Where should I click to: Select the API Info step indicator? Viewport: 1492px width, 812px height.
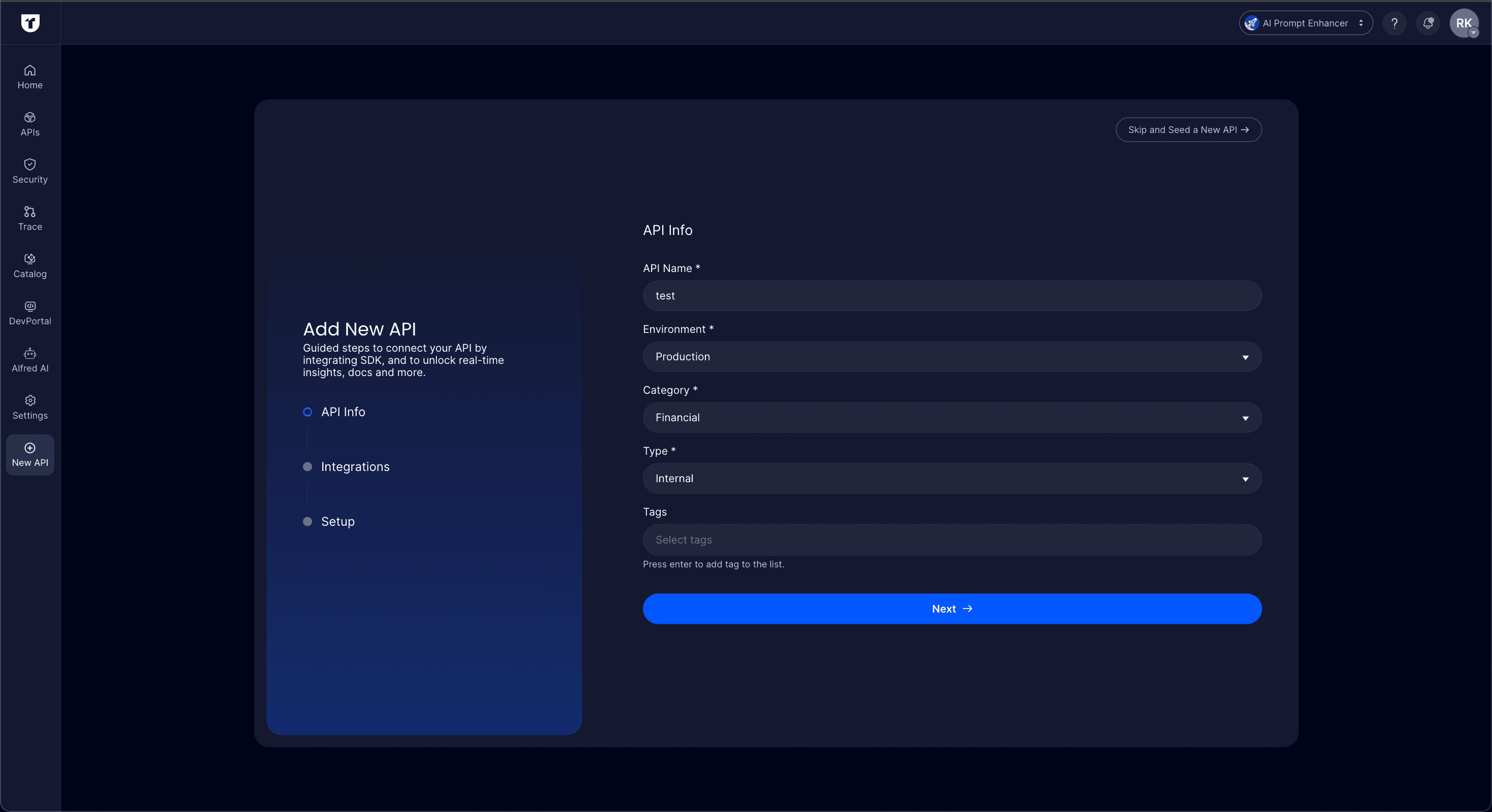click(308, 412)
